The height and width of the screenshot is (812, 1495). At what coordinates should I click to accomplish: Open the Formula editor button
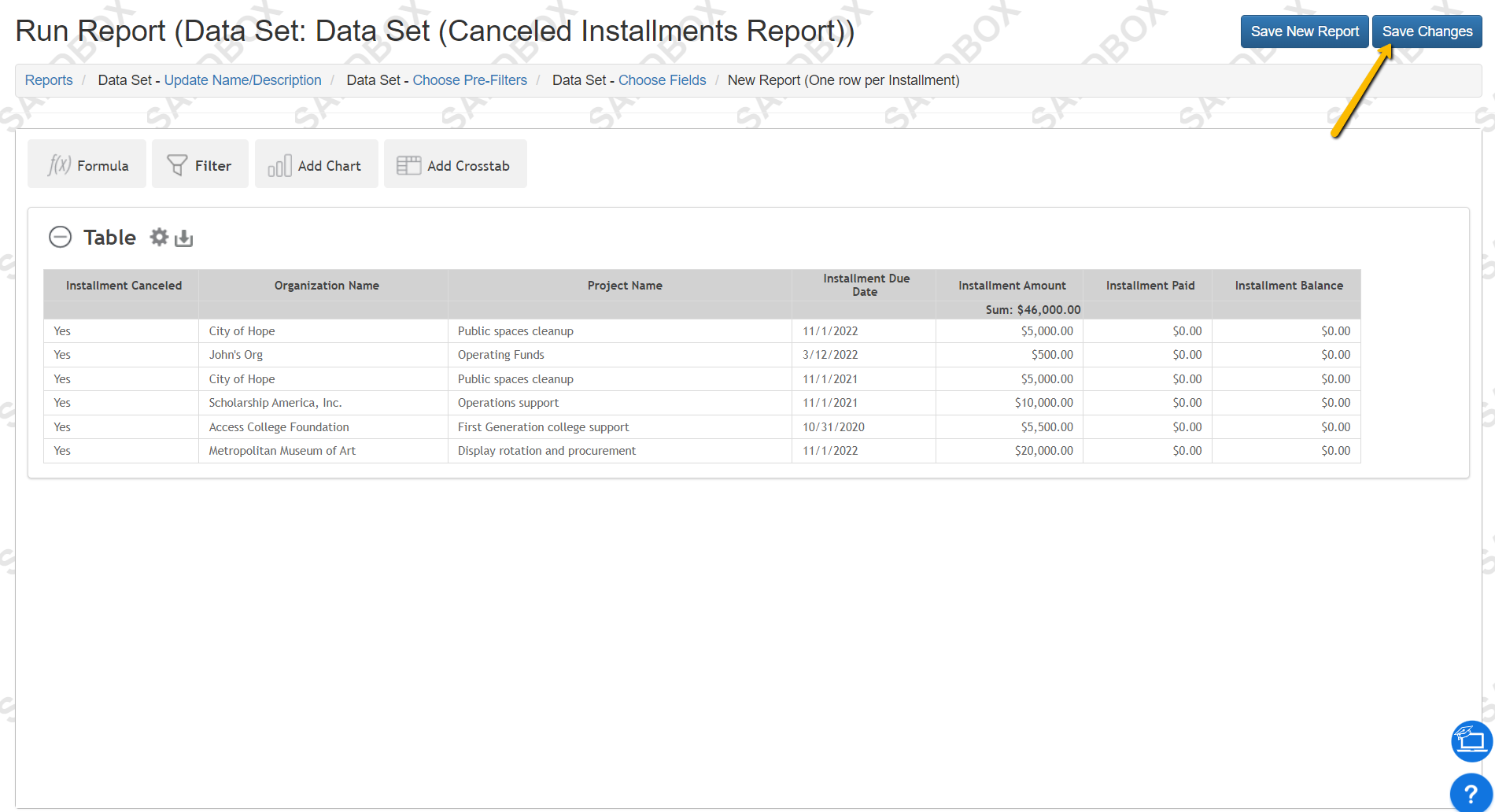[x=87, y=164]
